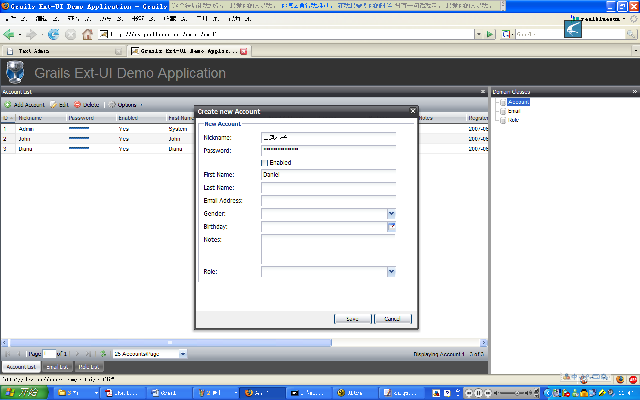The width and height of the screenshot is (640, 400).
Task: Click the browser Forward arrow
Action: pyautogui.click(x=31, y=35)
